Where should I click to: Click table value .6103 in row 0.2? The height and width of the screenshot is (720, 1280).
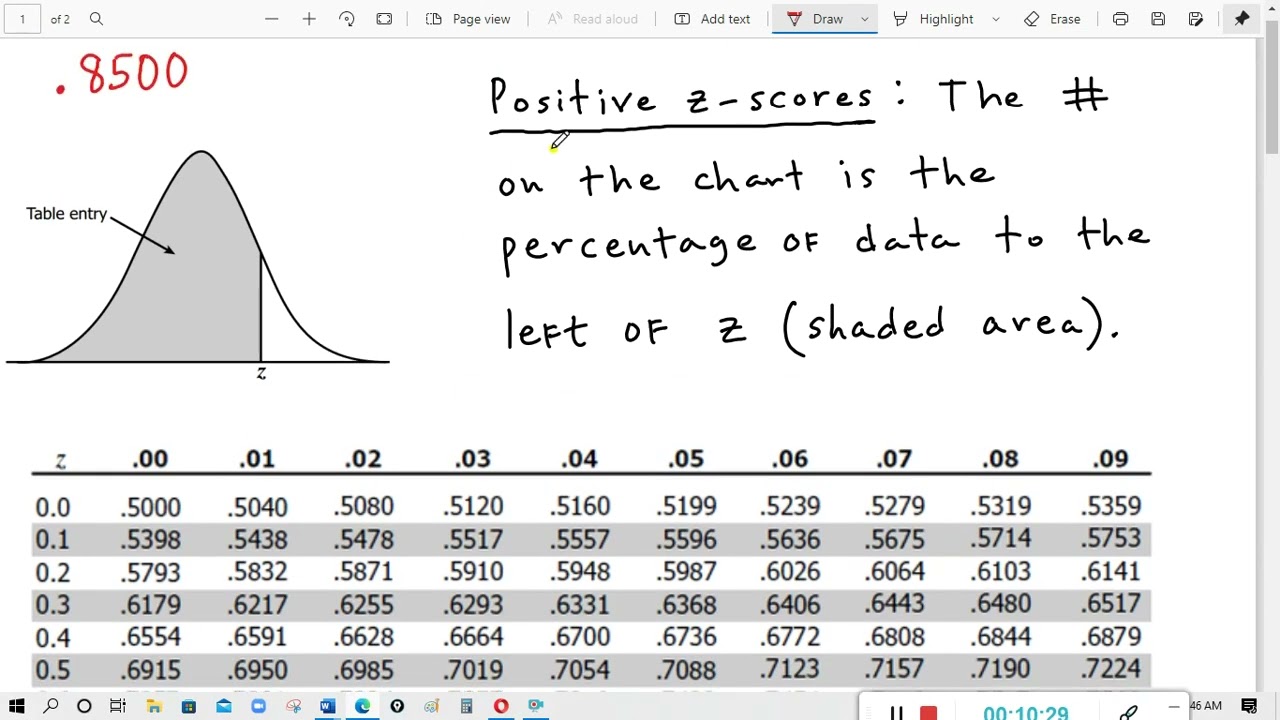coord(1001,572)
